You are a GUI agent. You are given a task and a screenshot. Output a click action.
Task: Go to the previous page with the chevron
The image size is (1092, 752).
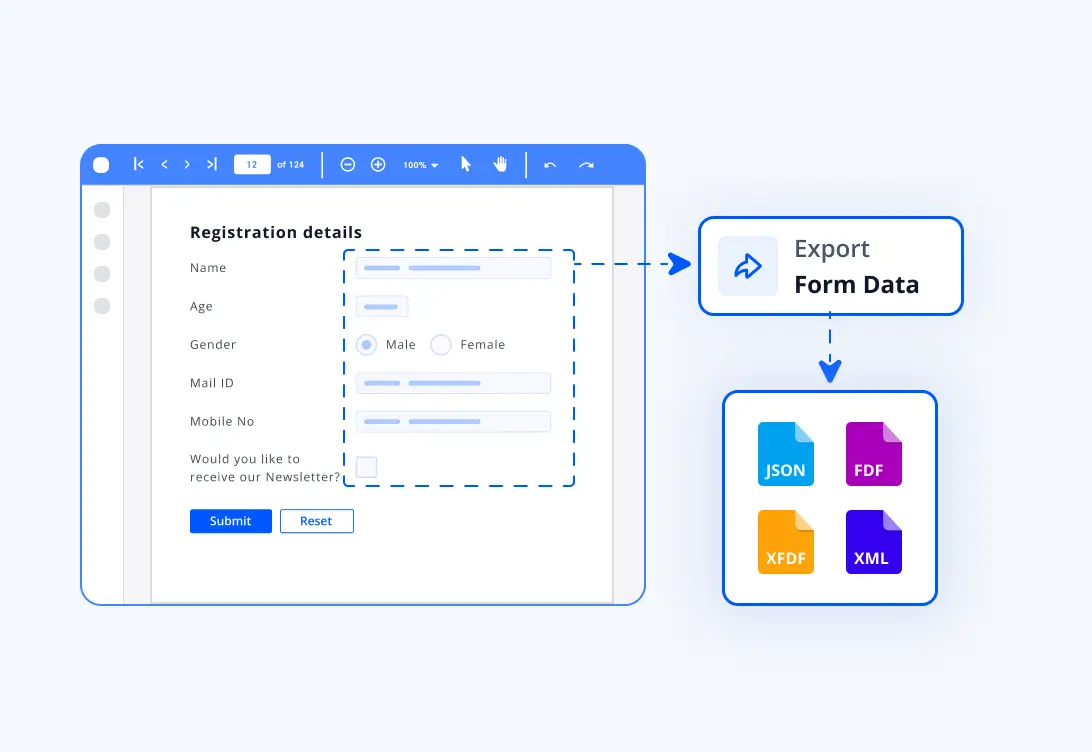[x=164, y=164]
